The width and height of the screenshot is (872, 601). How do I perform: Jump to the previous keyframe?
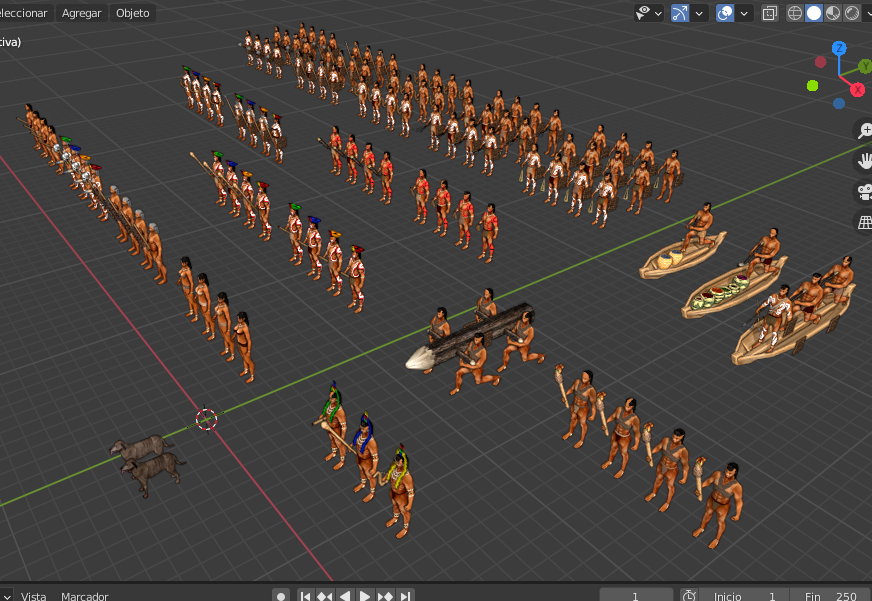[325, 596]
